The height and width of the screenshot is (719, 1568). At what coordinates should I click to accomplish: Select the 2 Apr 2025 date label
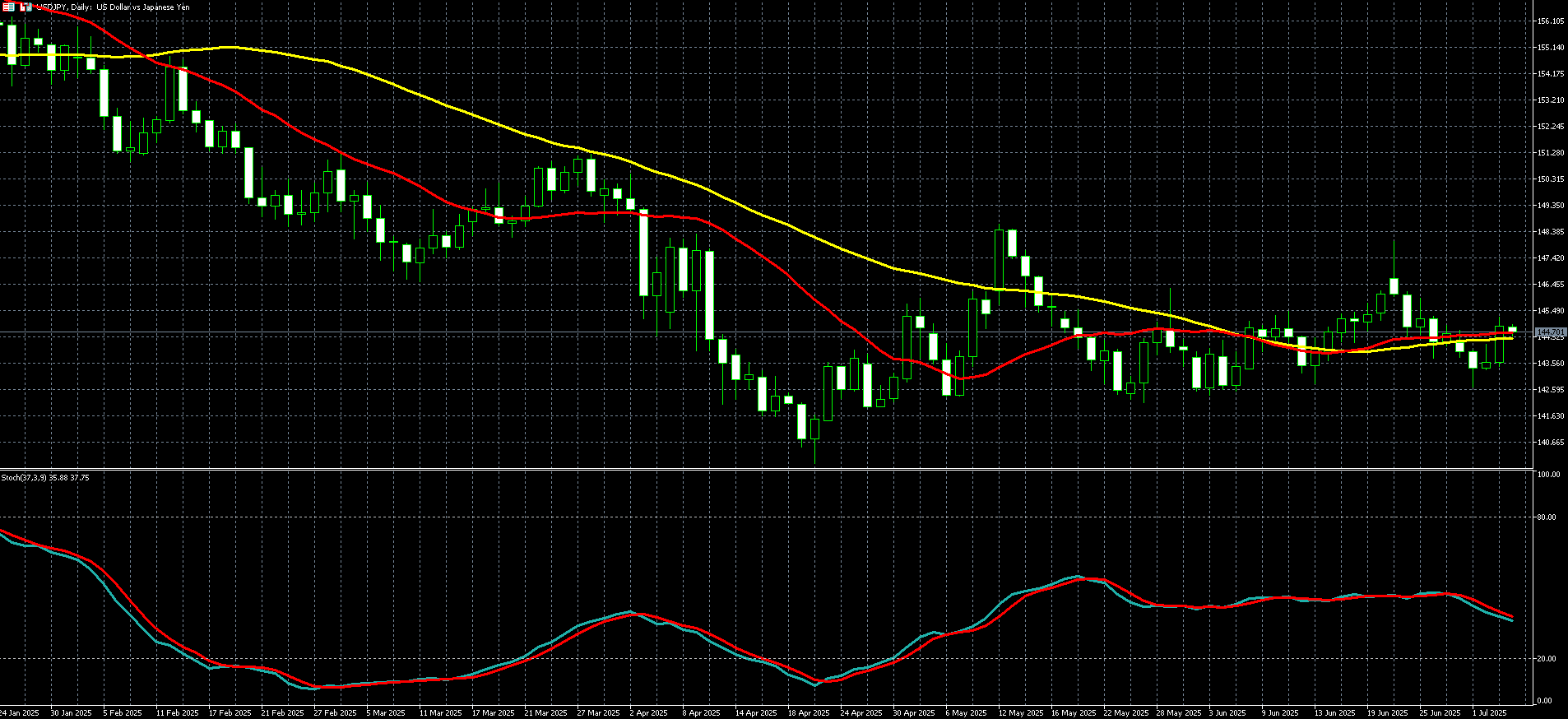[649, 713]
